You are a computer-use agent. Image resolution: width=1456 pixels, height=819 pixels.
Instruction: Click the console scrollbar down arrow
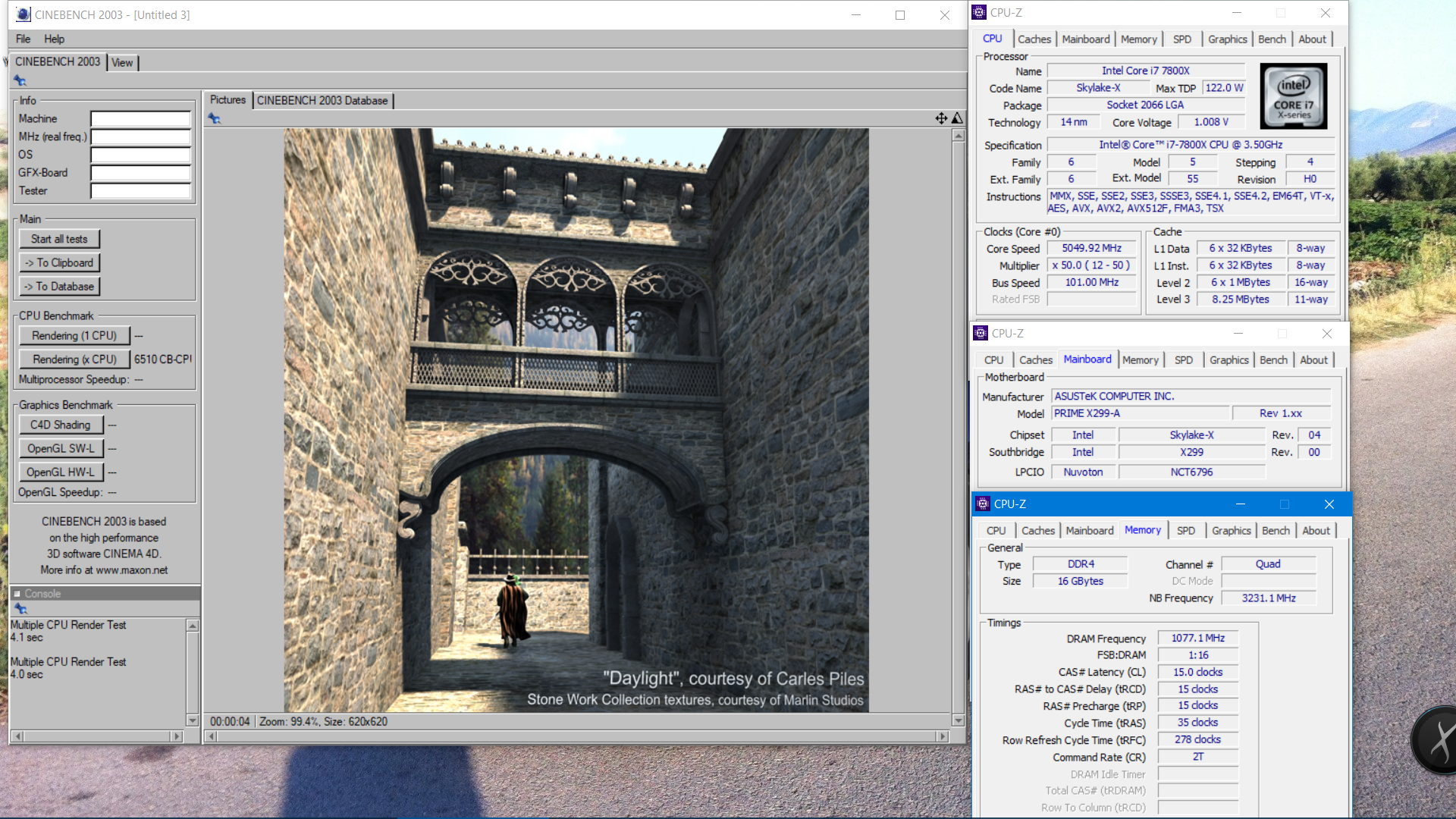[193, 720]
